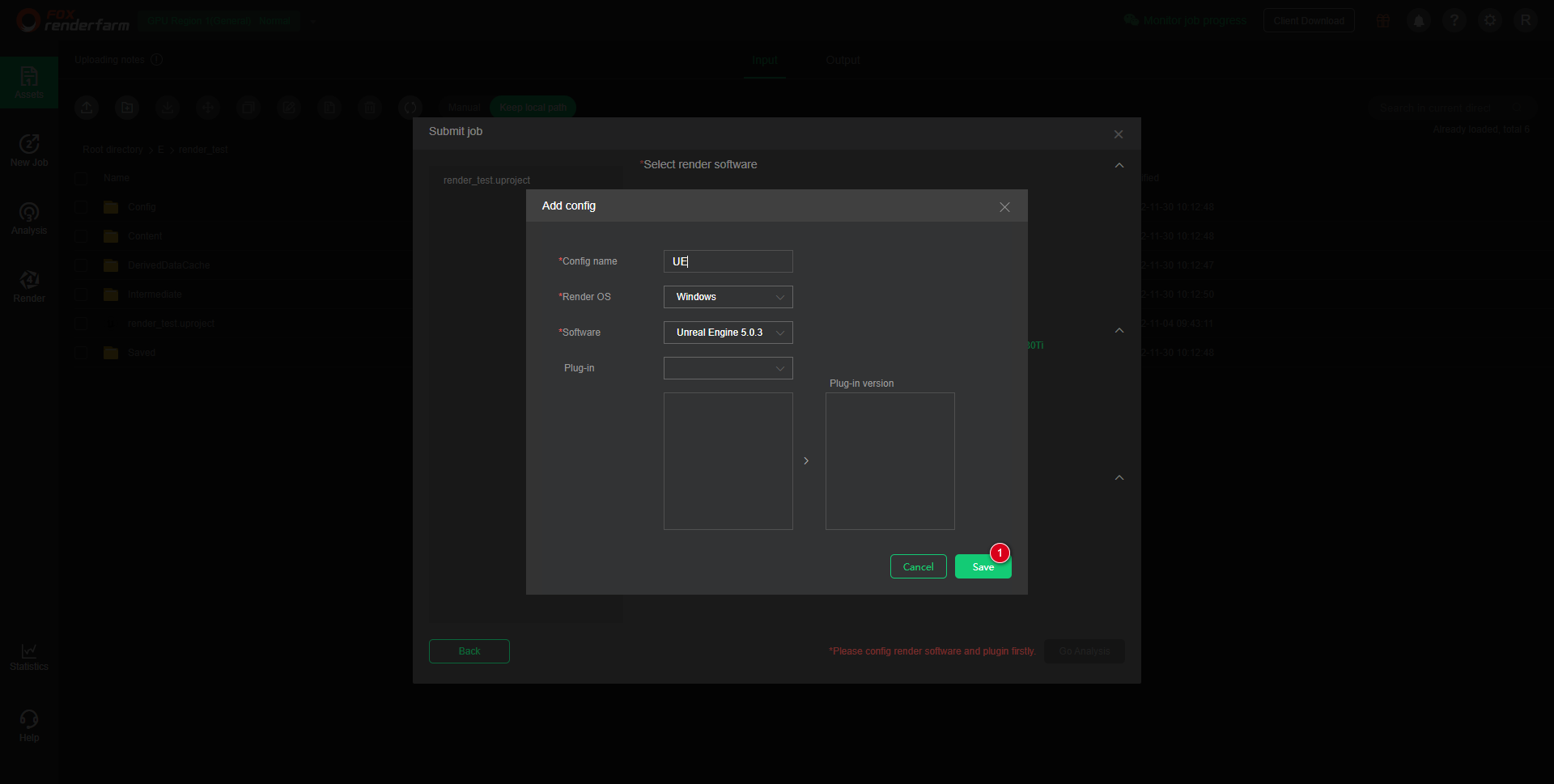Click the move toolbar icon

coord(208,107)
